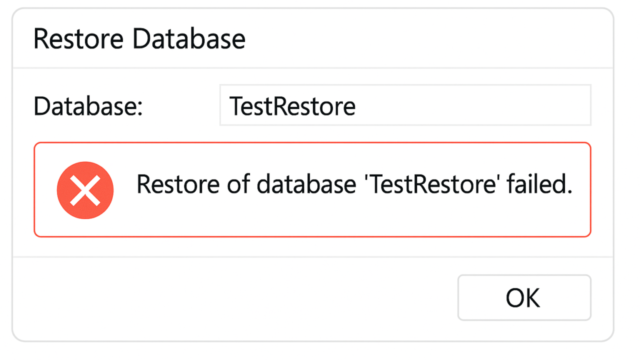640x360 pixels.
Task: Click the restore failed error message text
Action: 354,184
